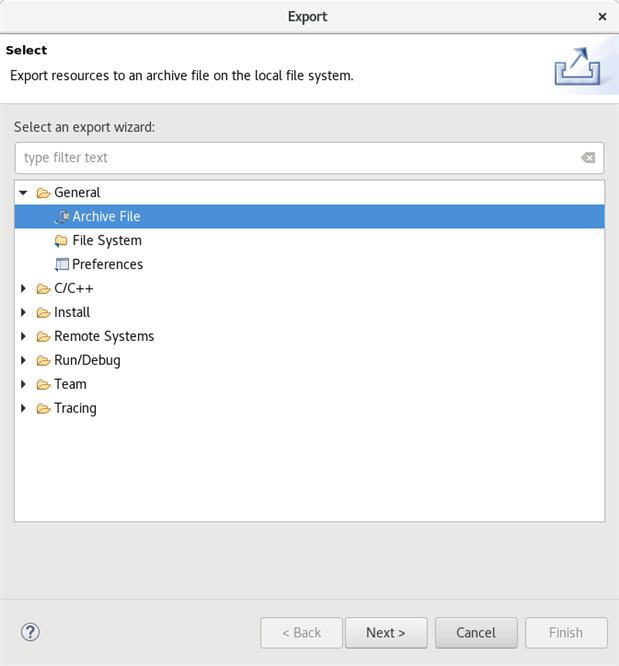Viewport: 619px width, 666px height.
Task: Click the Remote Systems folder icon
Action: coord(43,336)
